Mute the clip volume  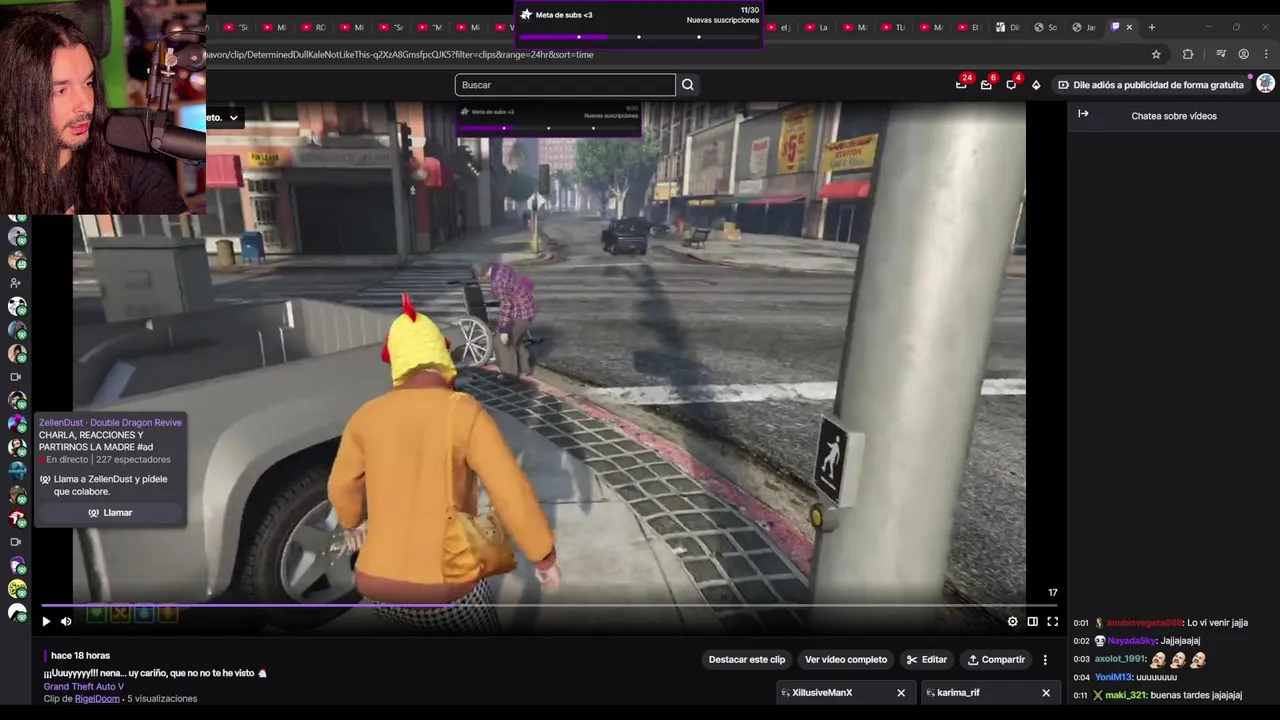click(66, 621)
